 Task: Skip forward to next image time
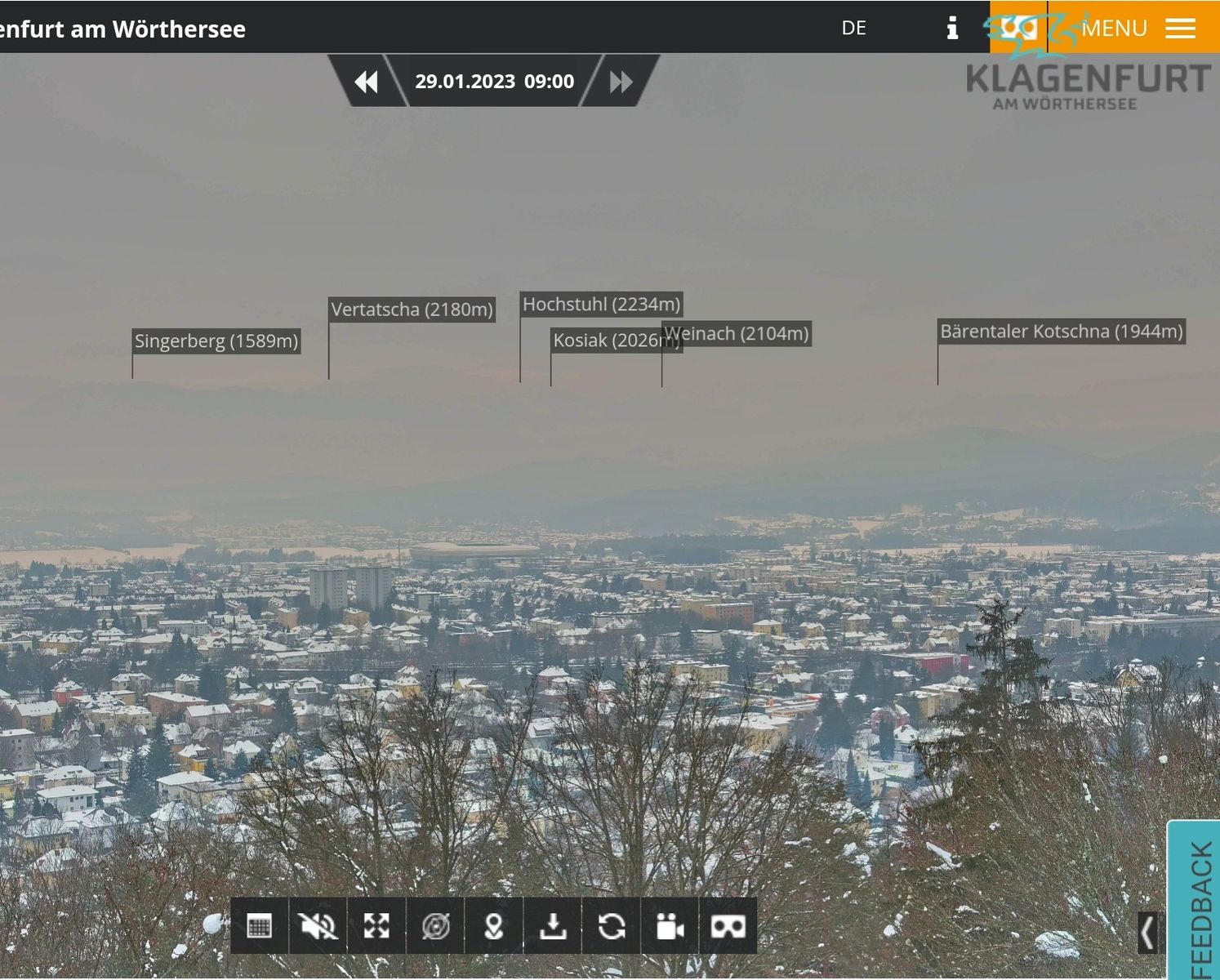click(x=621, y=82)
